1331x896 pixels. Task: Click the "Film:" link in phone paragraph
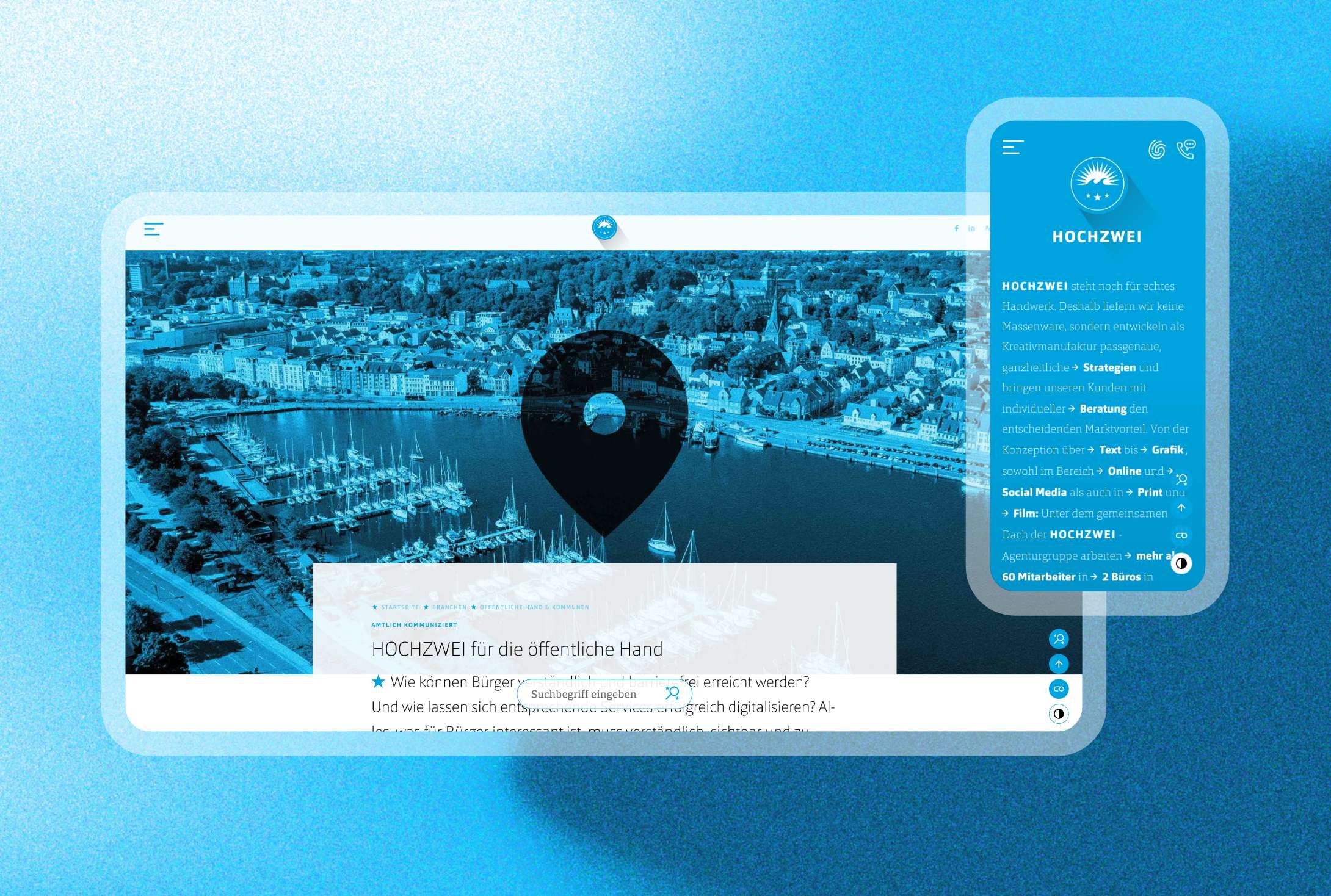click(1026, 513)
